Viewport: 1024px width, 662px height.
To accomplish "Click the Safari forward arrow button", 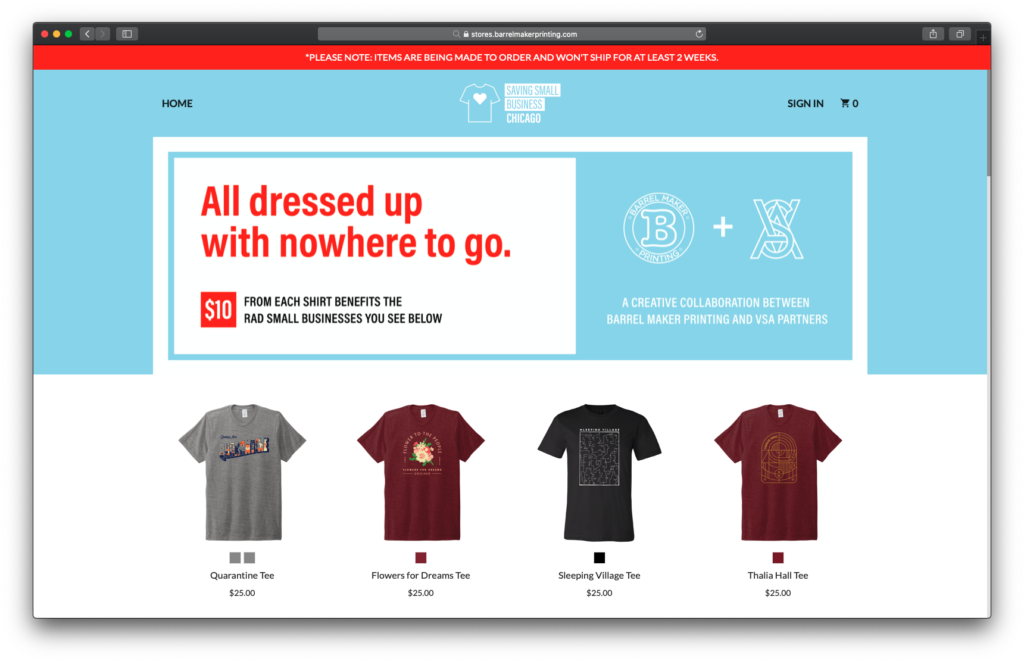I will pos(103,34).
